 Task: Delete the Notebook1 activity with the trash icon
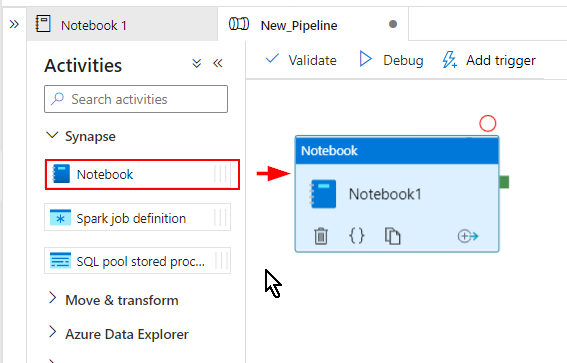[321, 236]
